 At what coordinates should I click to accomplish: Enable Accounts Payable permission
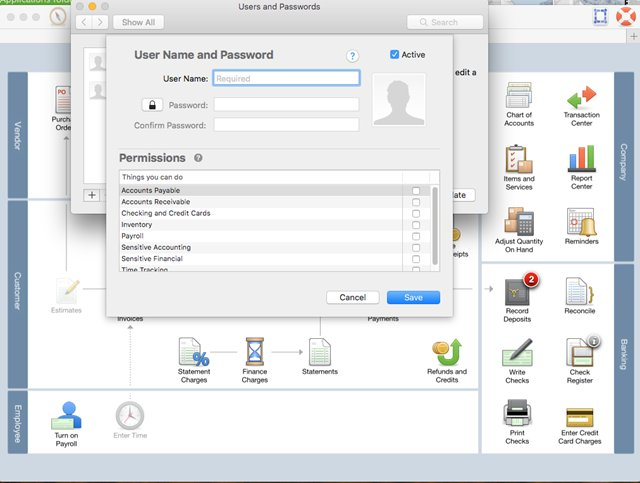(416, 191)
